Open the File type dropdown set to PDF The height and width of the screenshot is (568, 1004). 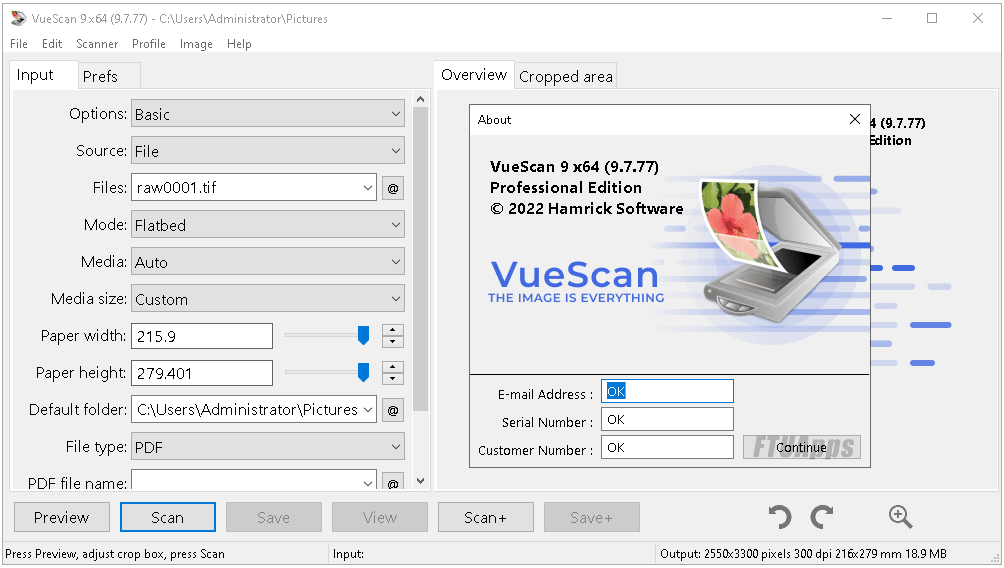coord(268,447)
